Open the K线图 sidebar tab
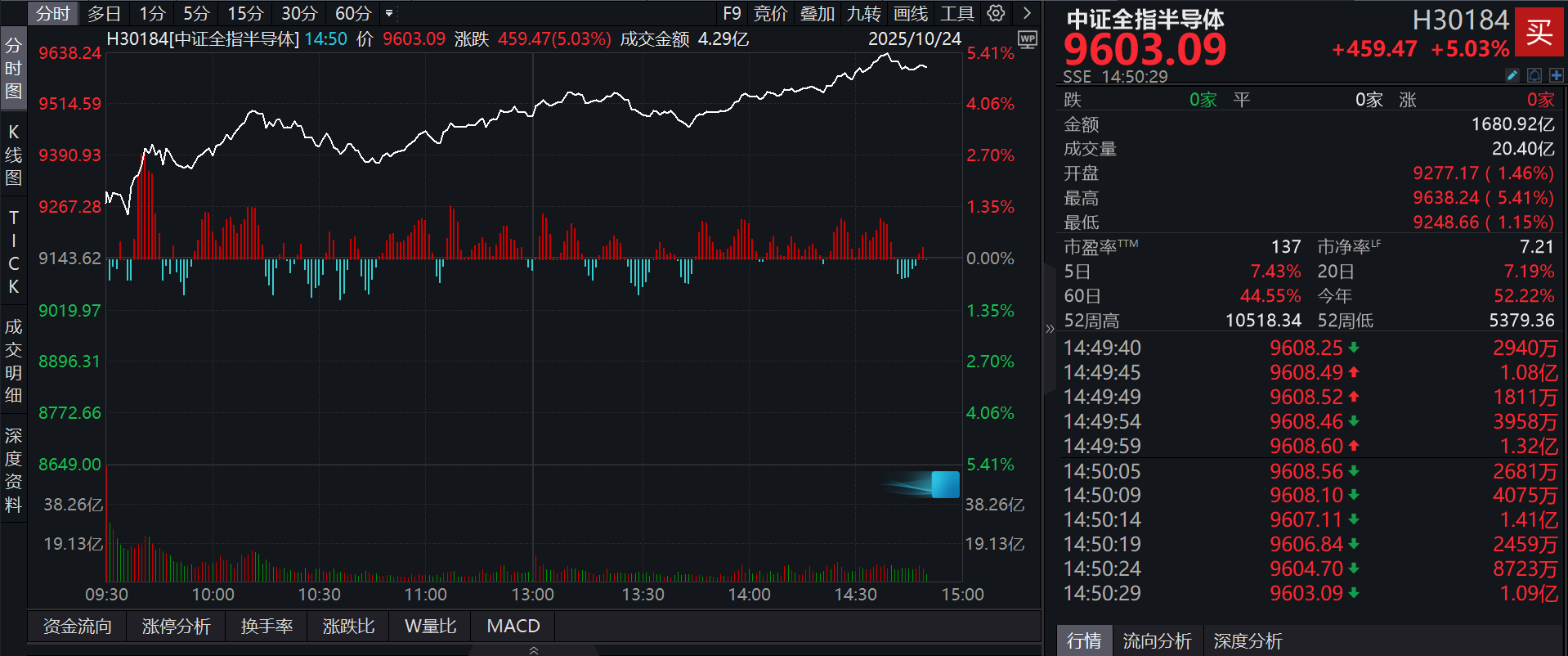Screen dimensions: 1568x656 13,155
